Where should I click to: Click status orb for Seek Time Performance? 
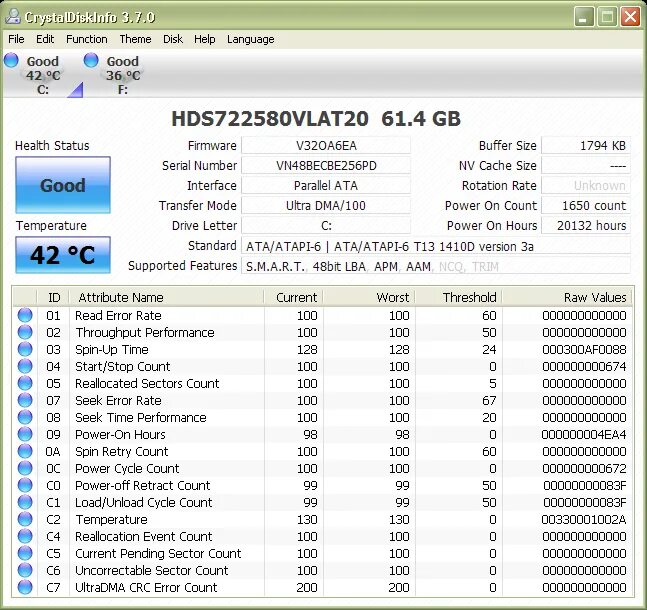[x=25, y=417]
